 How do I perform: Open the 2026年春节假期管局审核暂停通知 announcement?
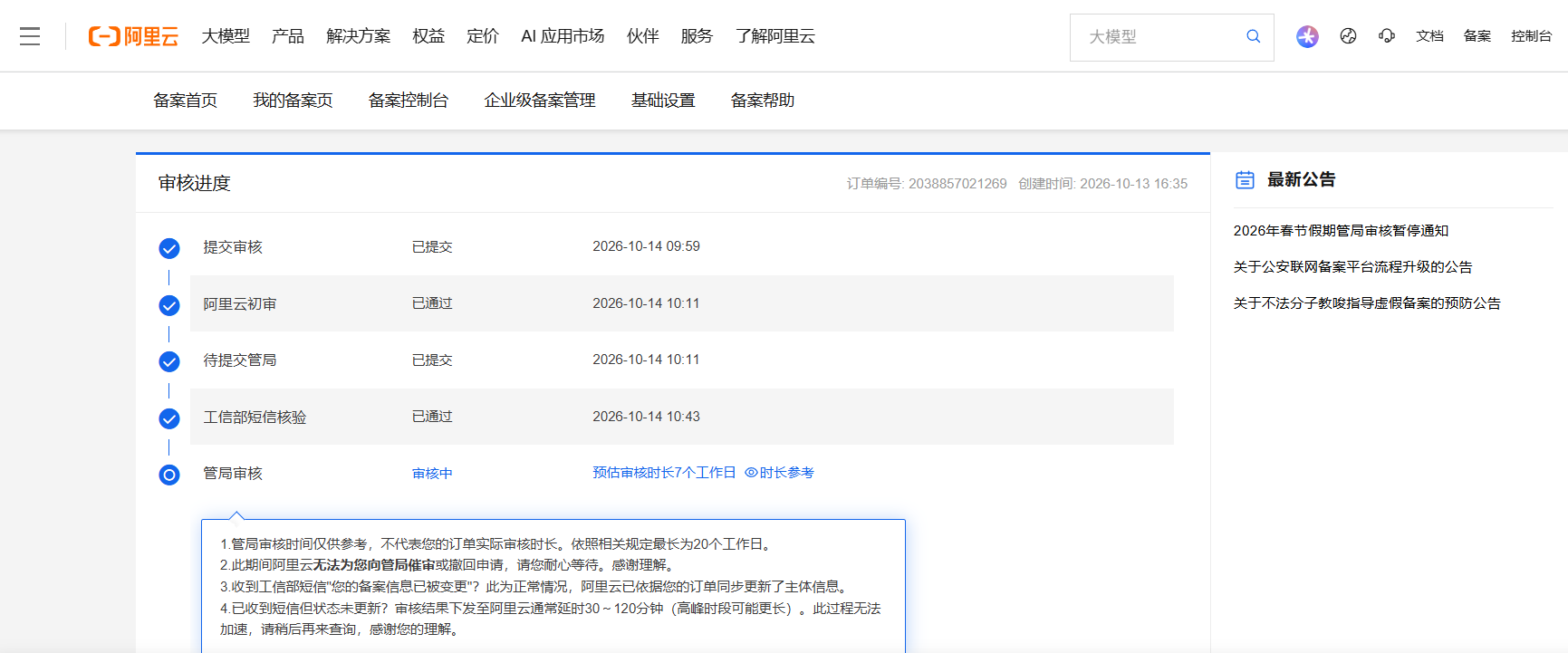tap(1341, 231)
